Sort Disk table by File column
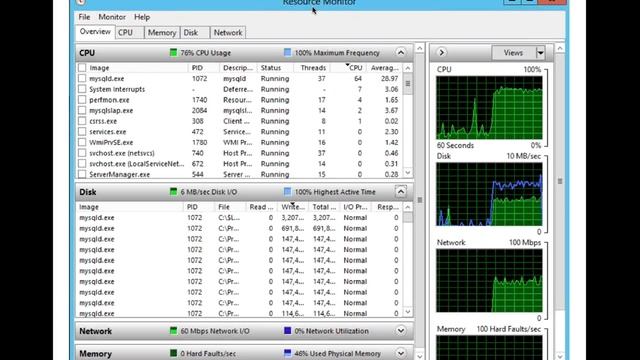640x360 pixels. [x=230, y=207]
